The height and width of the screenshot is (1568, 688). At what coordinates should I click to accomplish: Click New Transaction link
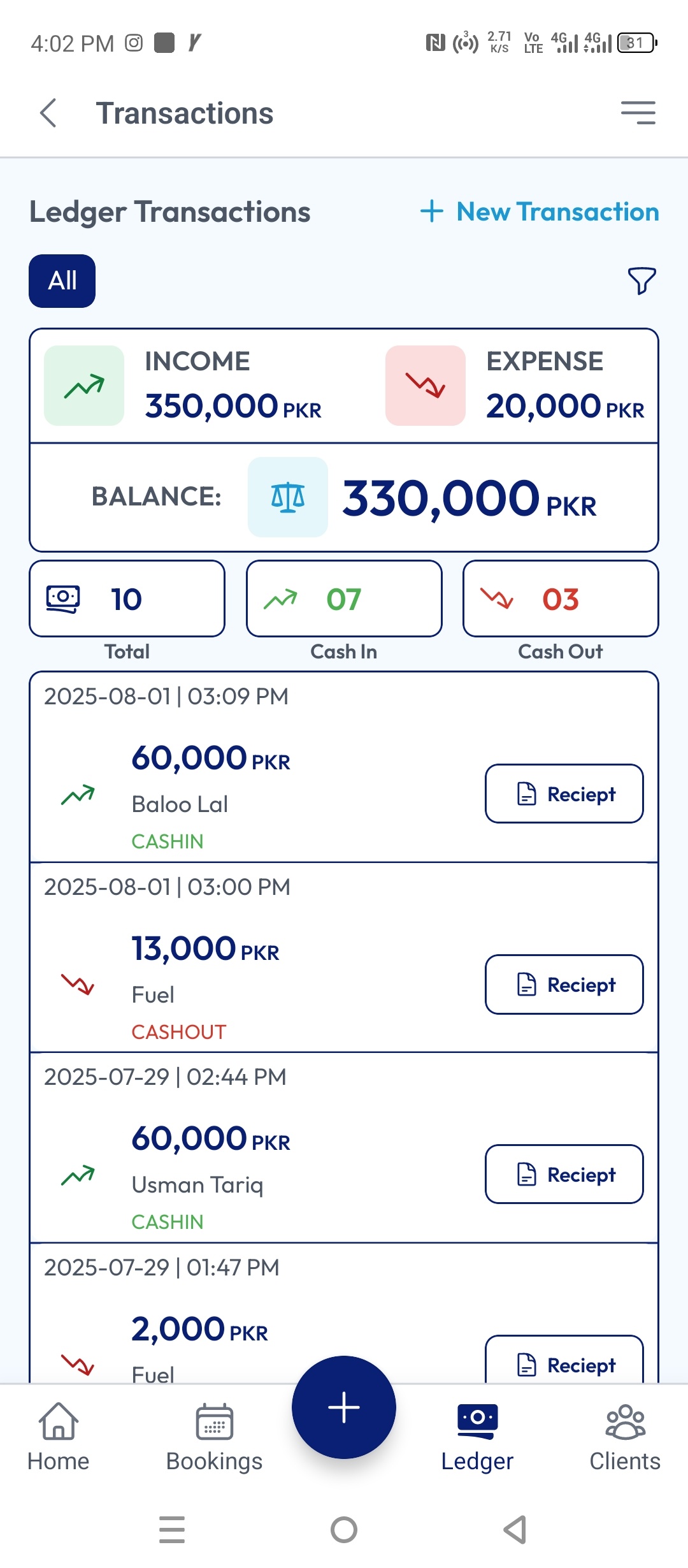540,212
